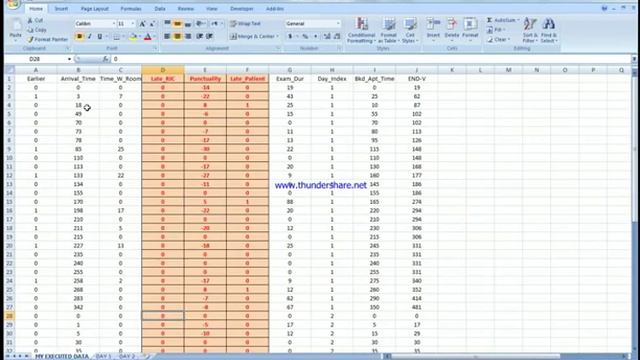The image size is (640, 360).
Task: Click Decrease Decimal
Action: click(x=337, y=37)
